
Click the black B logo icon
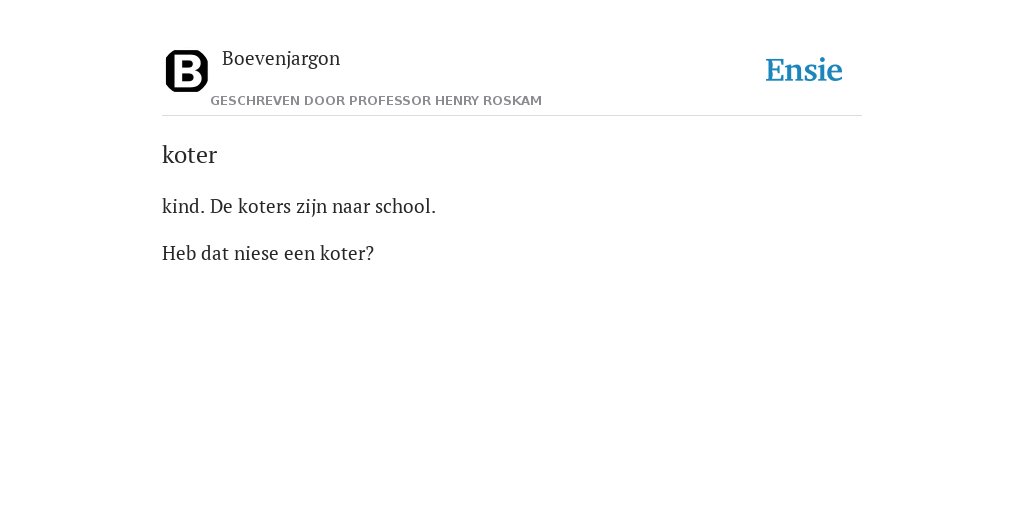pos(187,71)
